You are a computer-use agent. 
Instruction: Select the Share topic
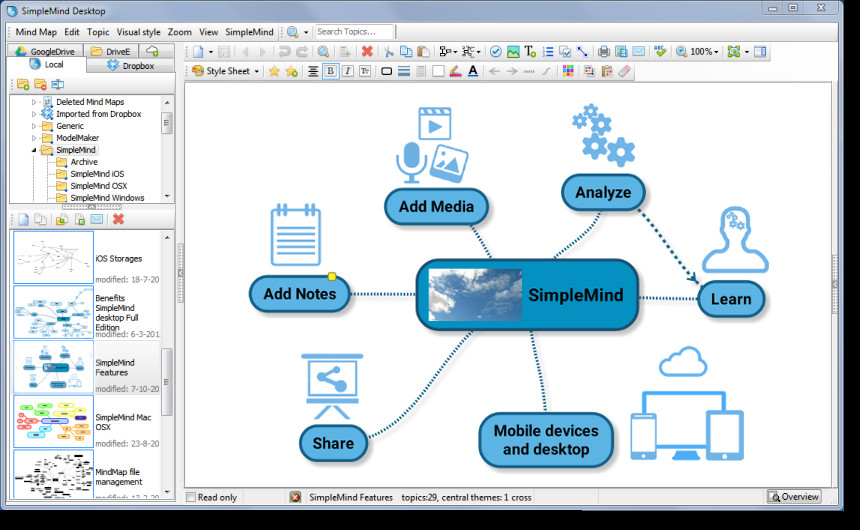[333, 443]
